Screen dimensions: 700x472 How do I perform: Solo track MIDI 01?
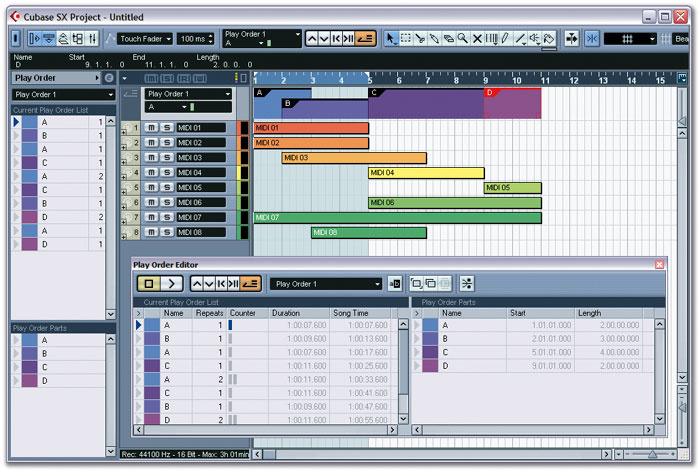pos(167,128)
